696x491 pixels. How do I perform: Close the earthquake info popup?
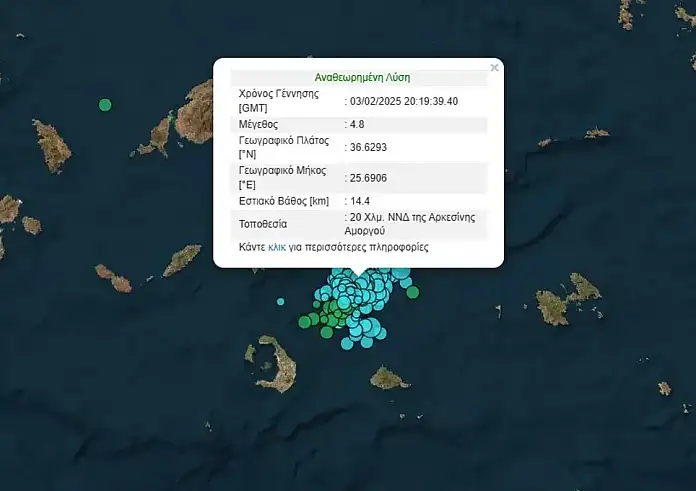tap(494, 68)
